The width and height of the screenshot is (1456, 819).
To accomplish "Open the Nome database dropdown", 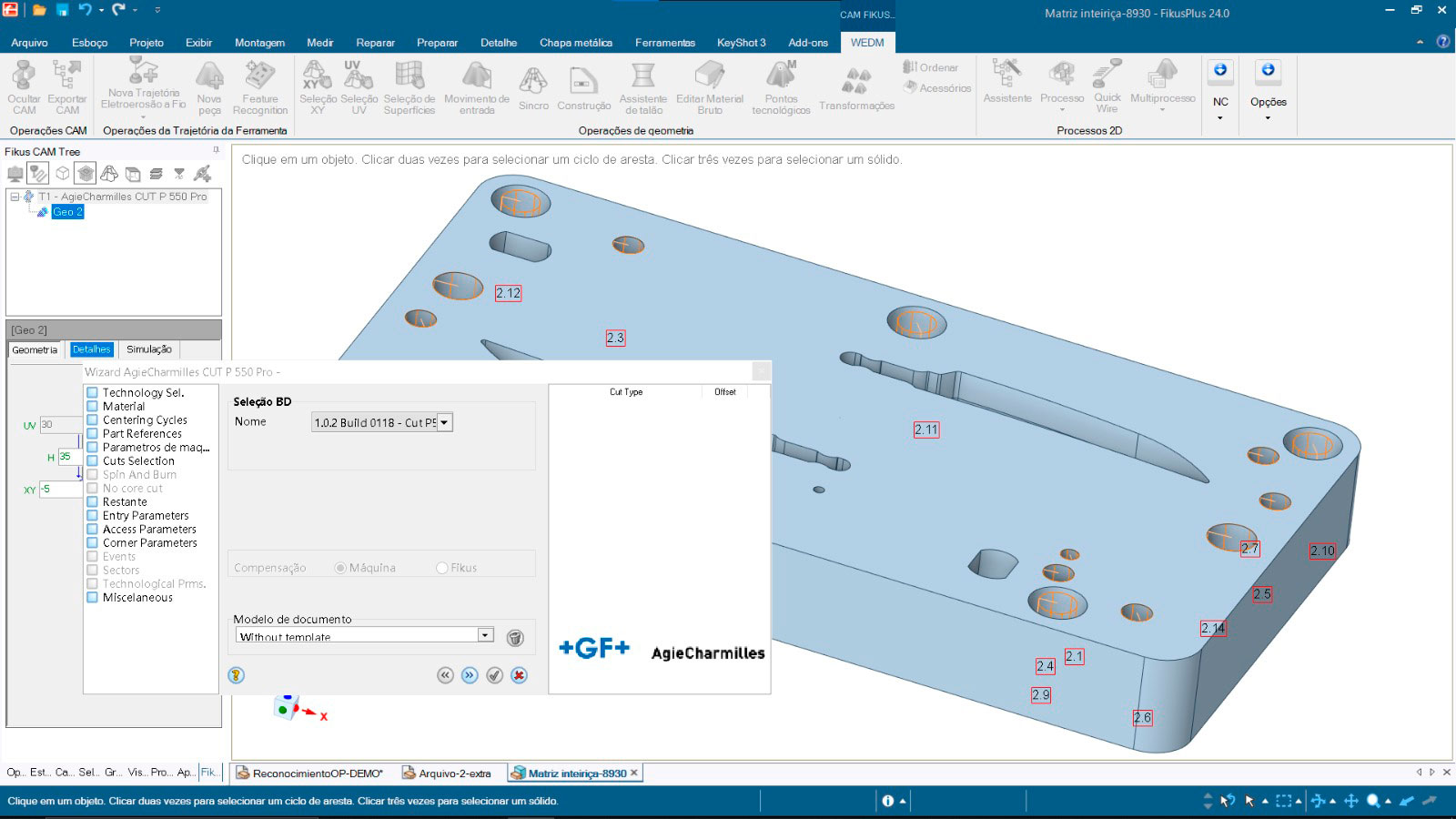I will tap(444, 422).
